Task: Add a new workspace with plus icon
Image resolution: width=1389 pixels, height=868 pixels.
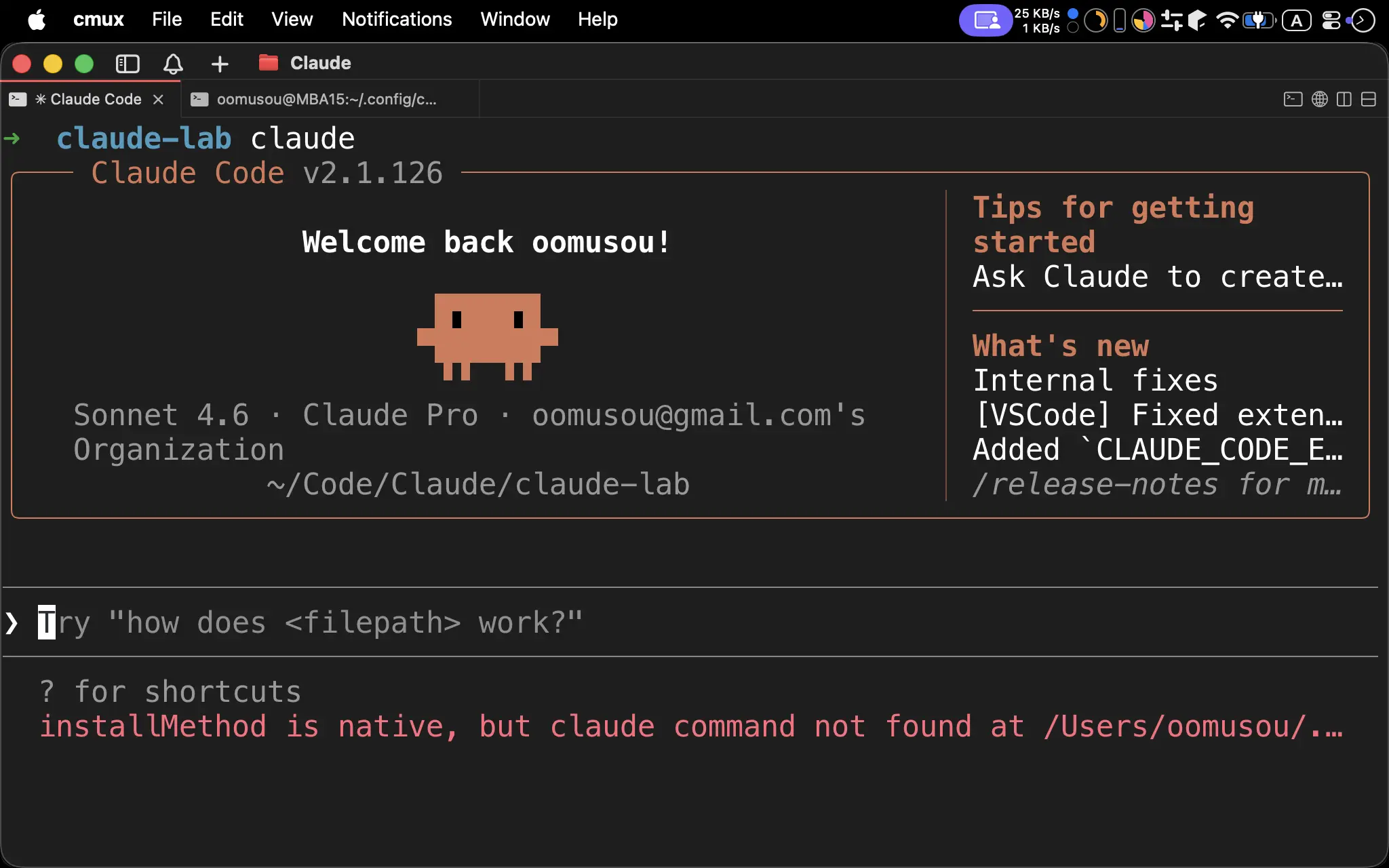Action: [x=220, y=64]
